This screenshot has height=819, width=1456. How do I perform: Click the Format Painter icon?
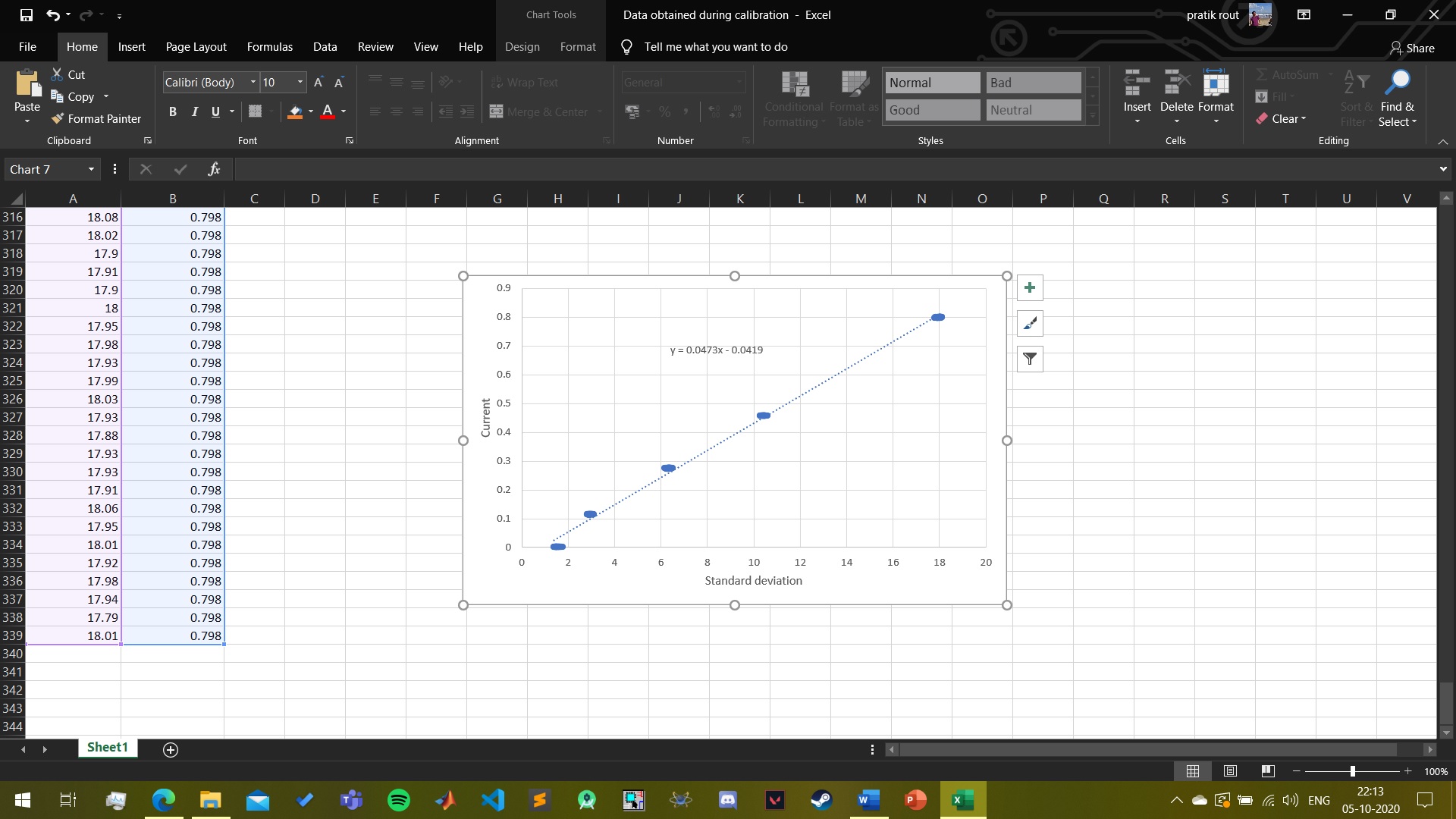(58, 119)
